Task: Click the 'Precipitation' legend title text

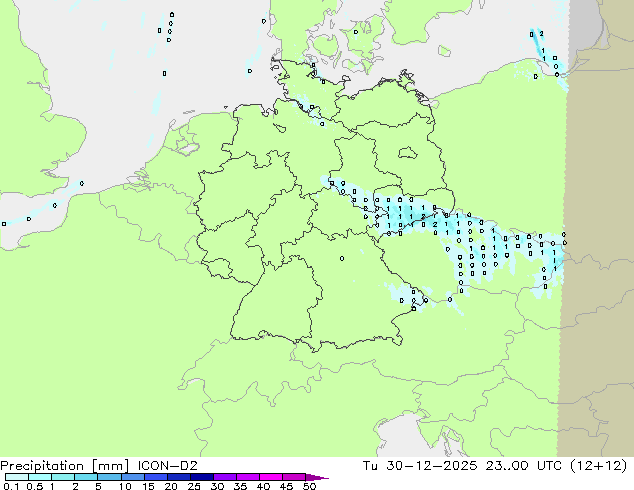Action: pyautogui.click(x=42, y=466)
